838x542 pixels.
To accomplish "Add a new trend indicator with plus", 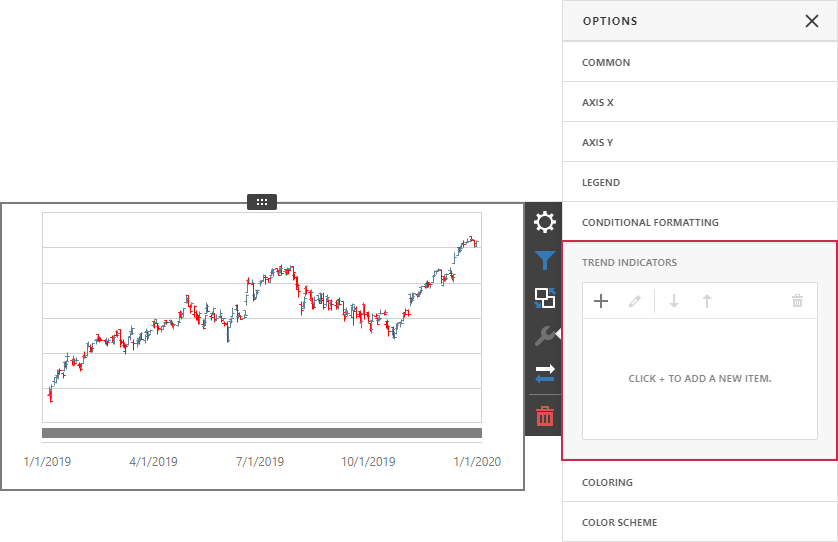I will [601, 301].
